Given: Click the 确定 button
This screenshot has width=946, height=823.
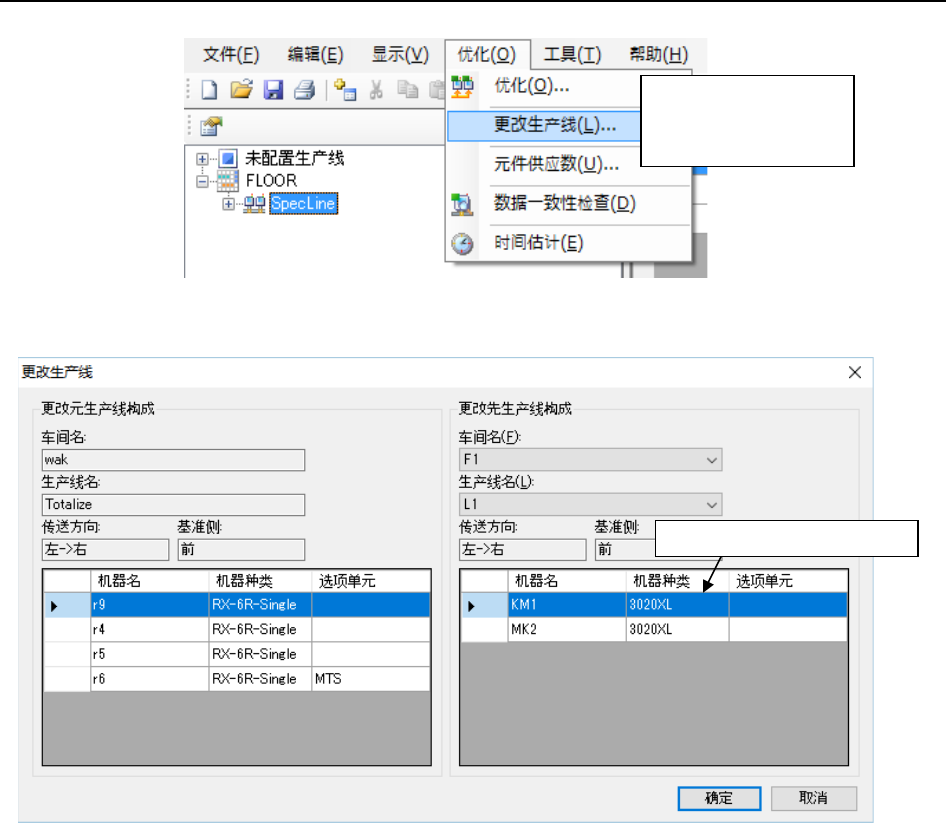Looking at the screenshot, I should (719, 798).
